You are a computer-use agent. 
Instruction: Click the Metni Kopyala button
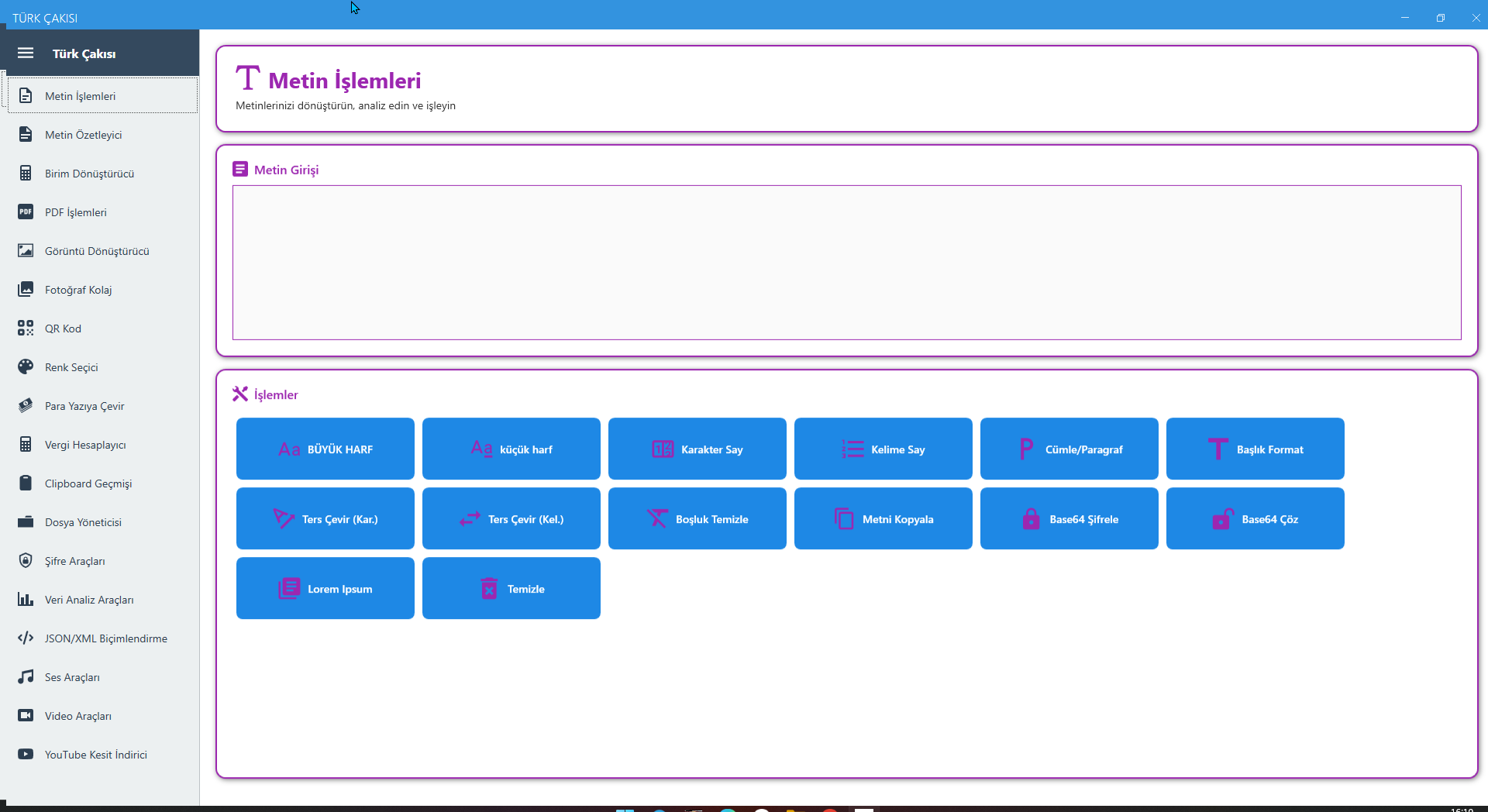883,519
